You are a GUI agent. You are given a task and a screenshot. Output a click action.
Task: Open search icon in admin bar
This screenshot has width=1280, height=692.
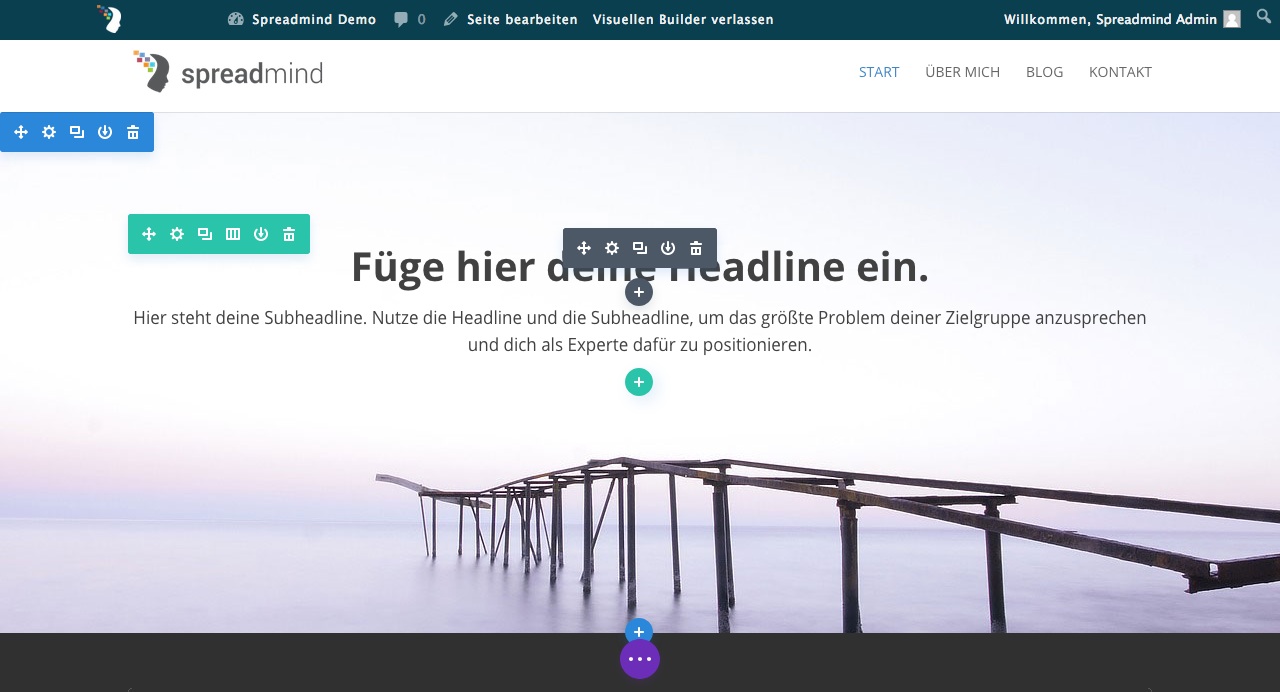[1264, 17]
